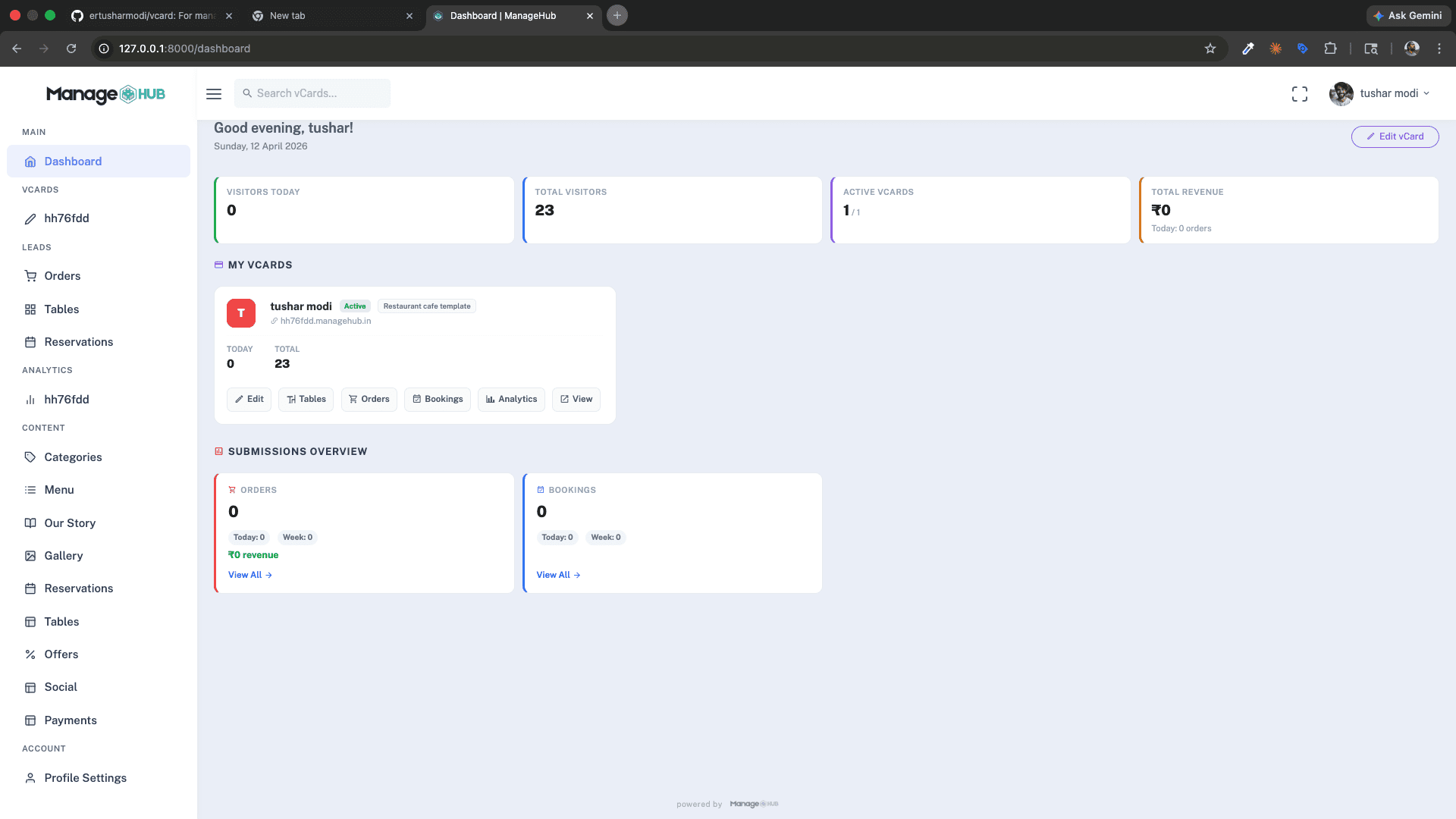Screen dimensions: 1456x819
Task: Open Payments in the sidebar
Action: pos(99,720)
